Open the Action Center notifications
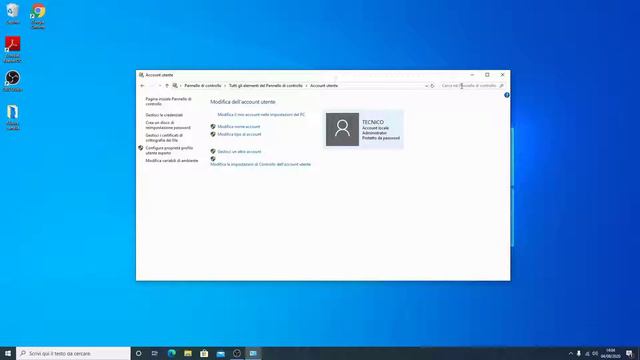This screenshot has width=640, height=360. point(629,353)
